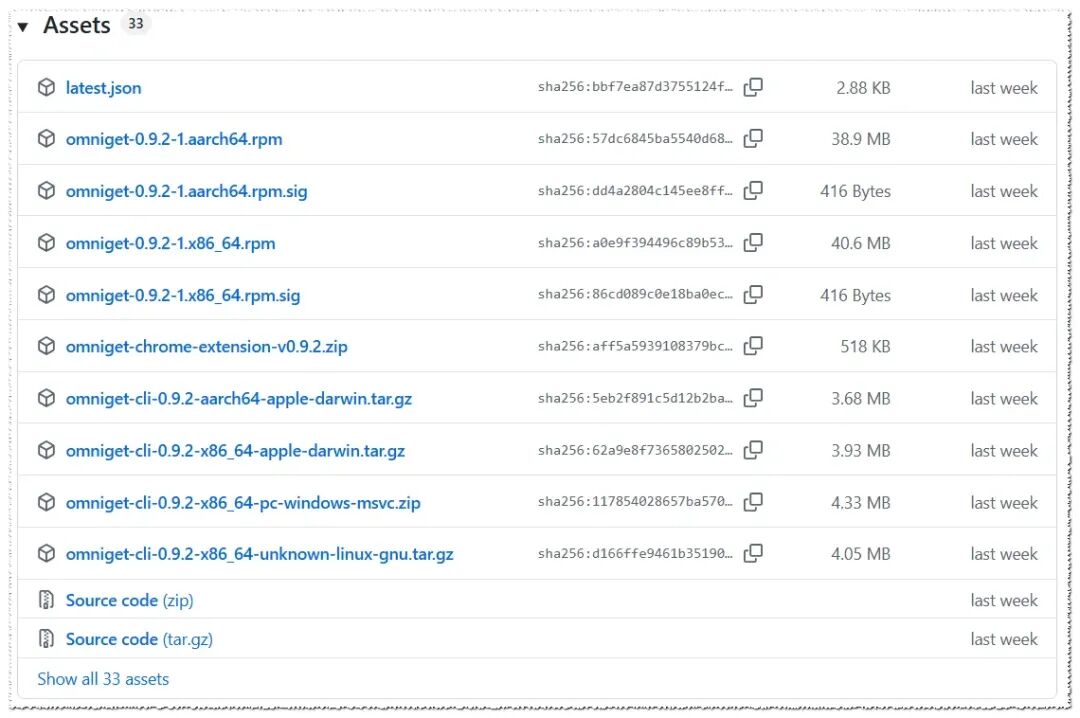Download omniget-0.9.2-1.aarch64.rpm.sig
This screenshot has height=718, width=1080.
click(187, 191)
